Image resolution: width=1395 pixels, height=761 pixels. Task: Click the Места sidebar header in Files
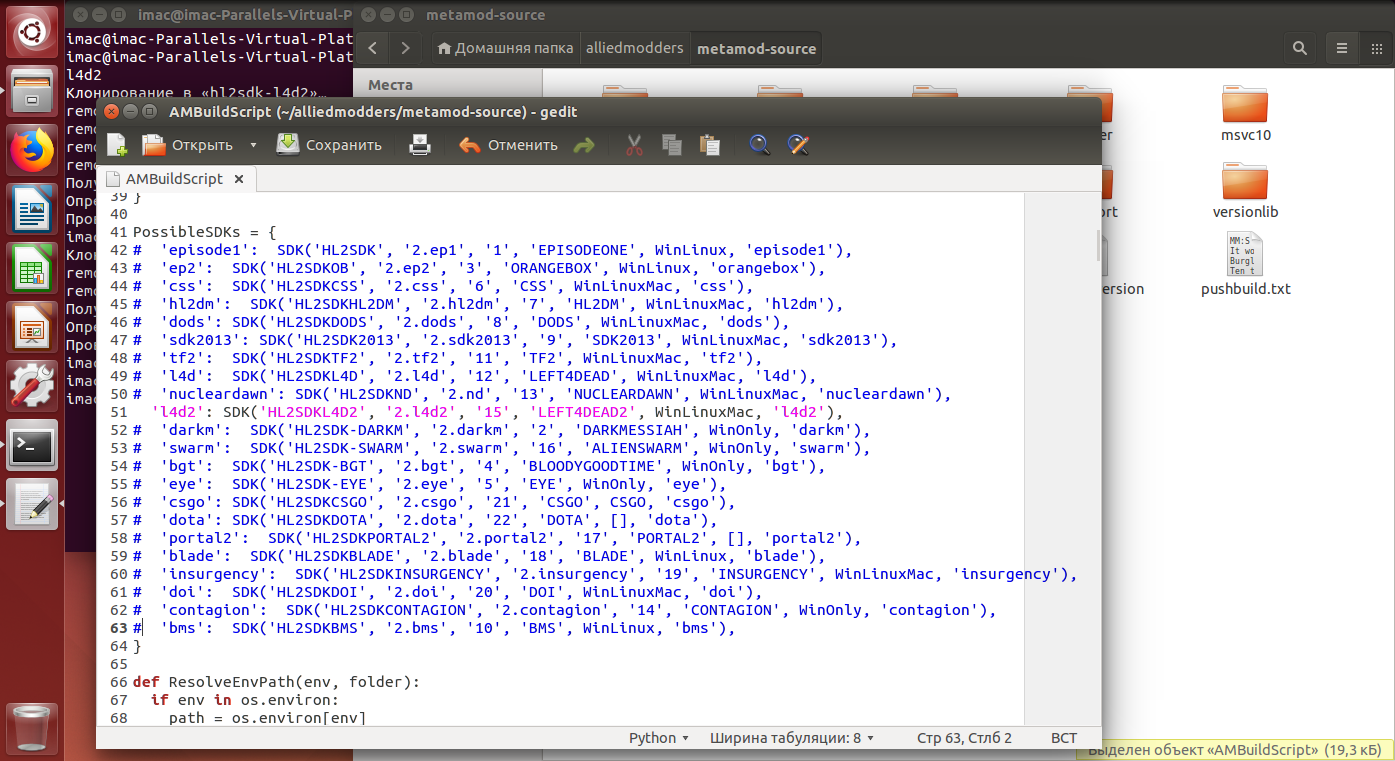click(x=390, y=85)
